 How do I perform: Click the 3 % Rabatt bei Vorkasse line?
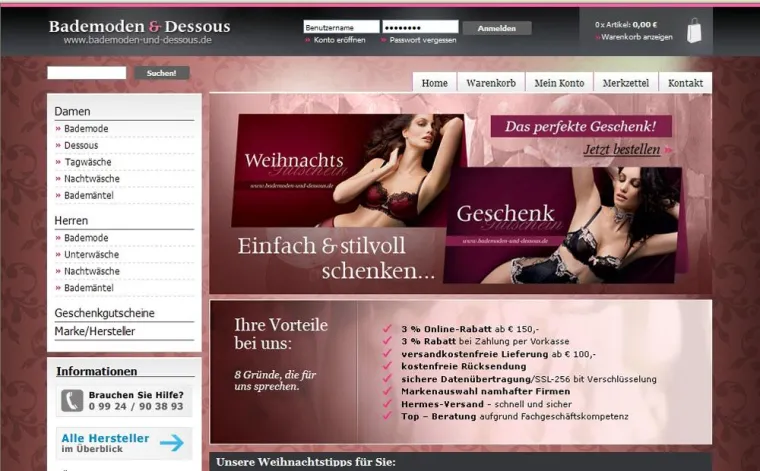(x=485, y=342)
